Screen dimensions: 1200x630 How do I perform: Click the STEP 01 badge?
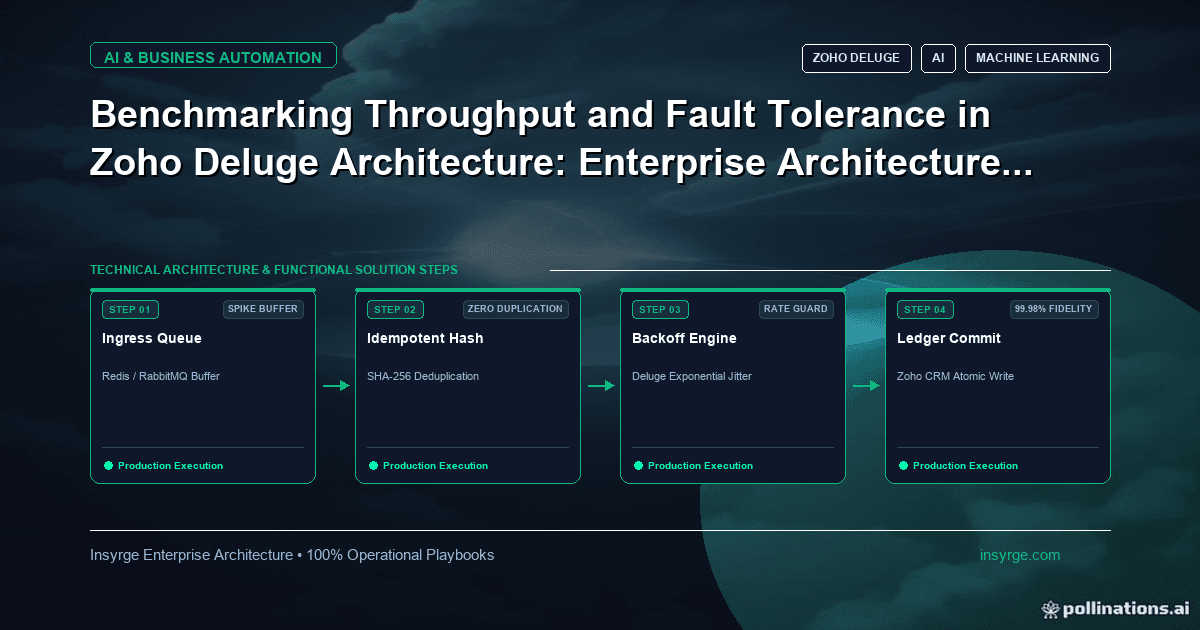click(x=130, y=310)
